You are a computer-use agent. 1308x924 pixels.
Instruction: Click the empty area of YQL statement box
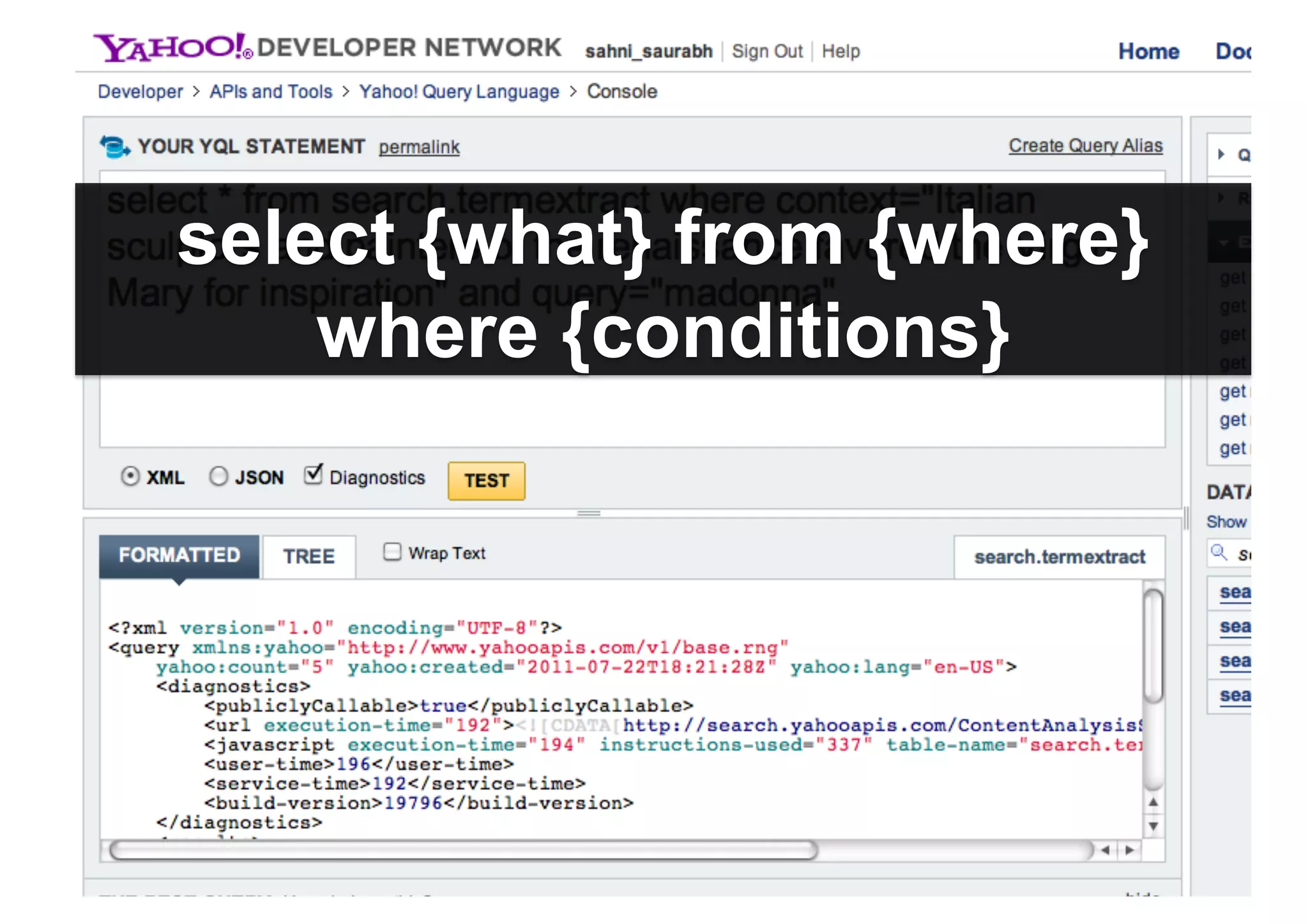632,411
